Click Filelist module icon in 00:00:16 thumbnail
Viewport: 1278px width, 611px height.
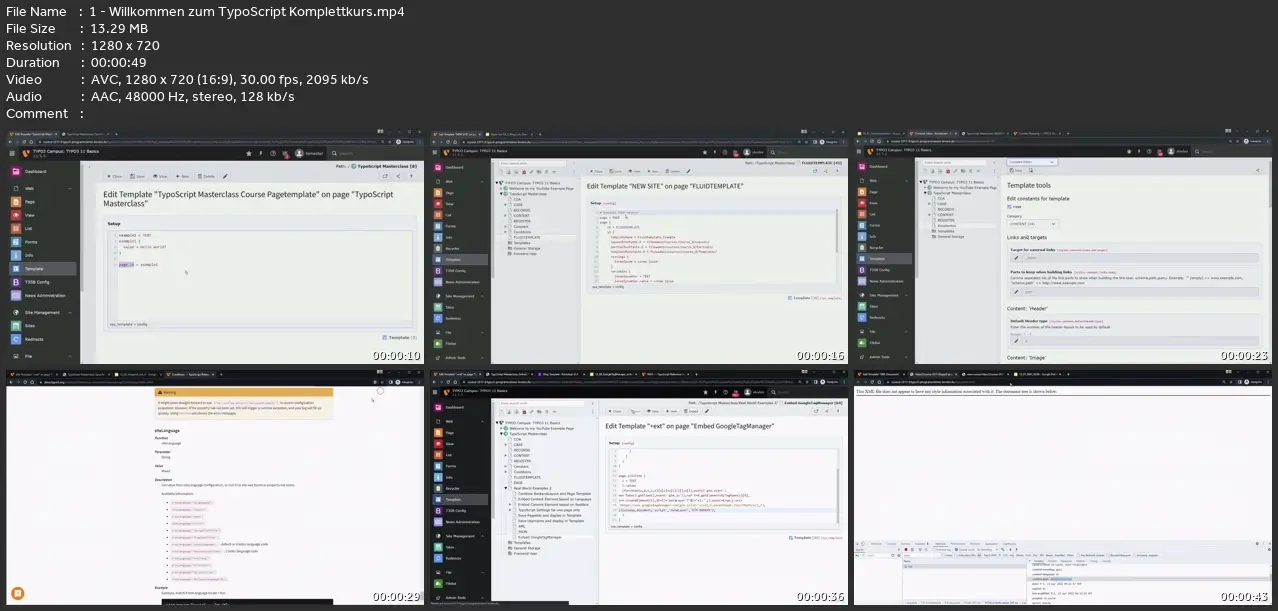click(438, 343)
